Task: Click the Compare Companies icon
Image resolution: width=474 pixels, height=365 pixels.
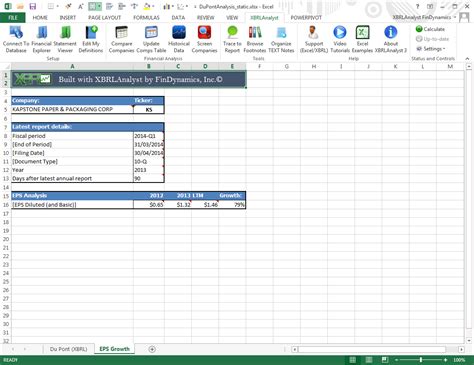Action: pos(121,39)
